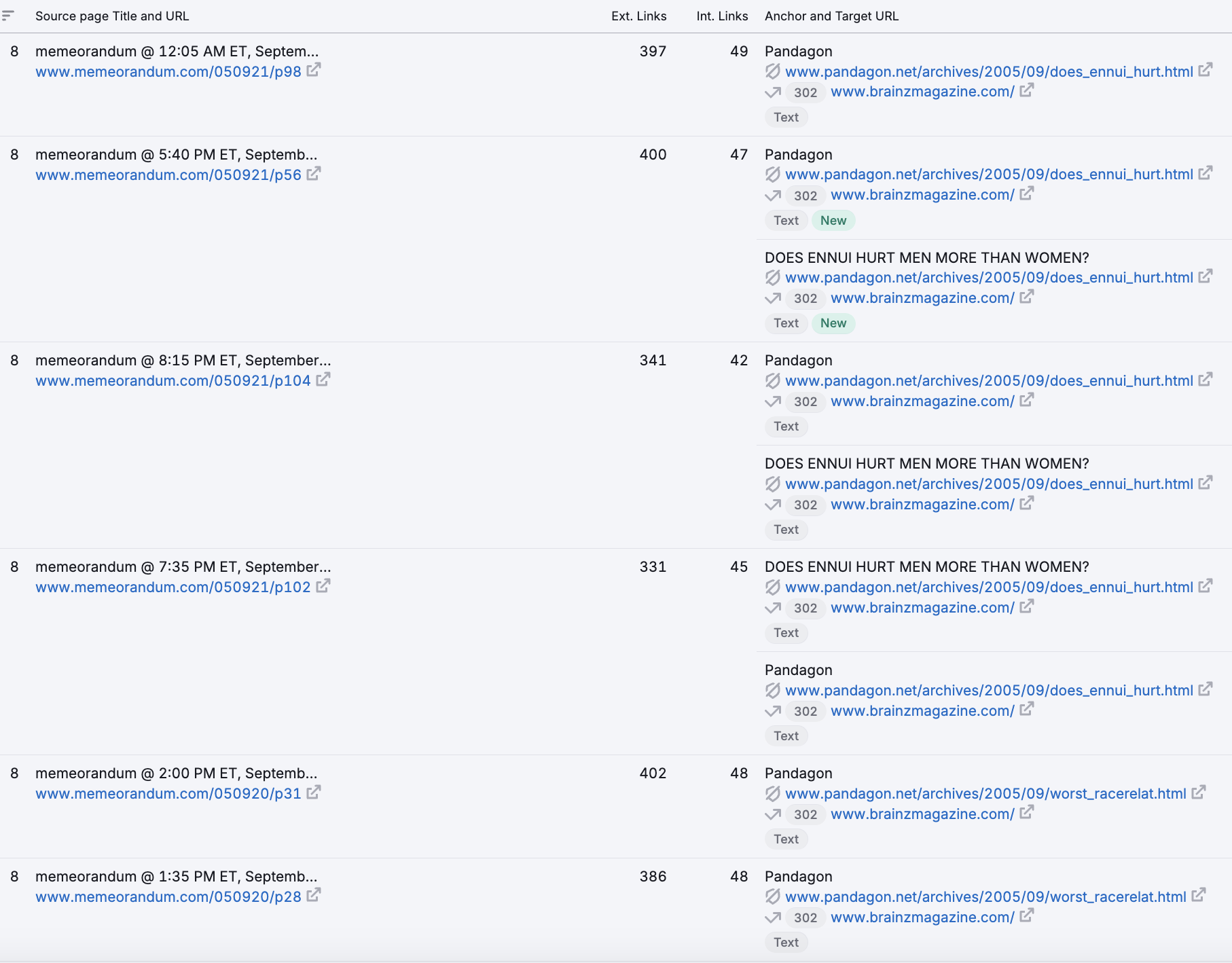
Task: Click external link icon next to www.memeorandum.com/050921/p98
Action: 314,69
